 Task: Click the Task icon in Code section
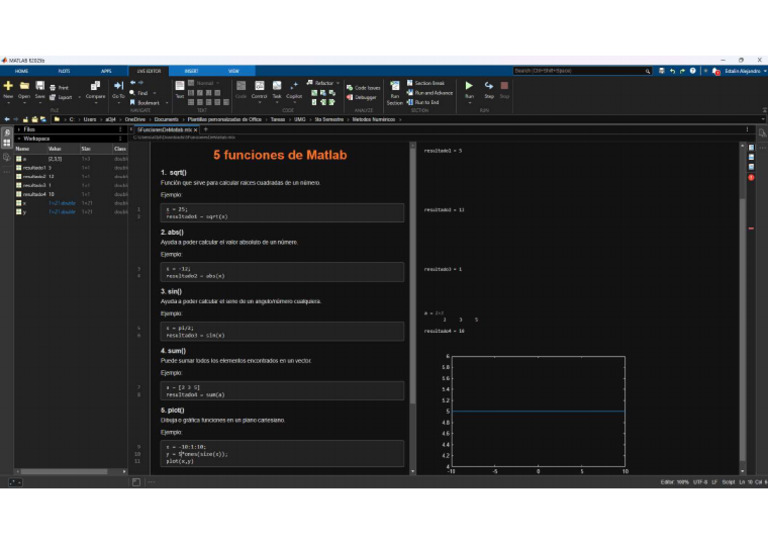click(x=277, y=86)
